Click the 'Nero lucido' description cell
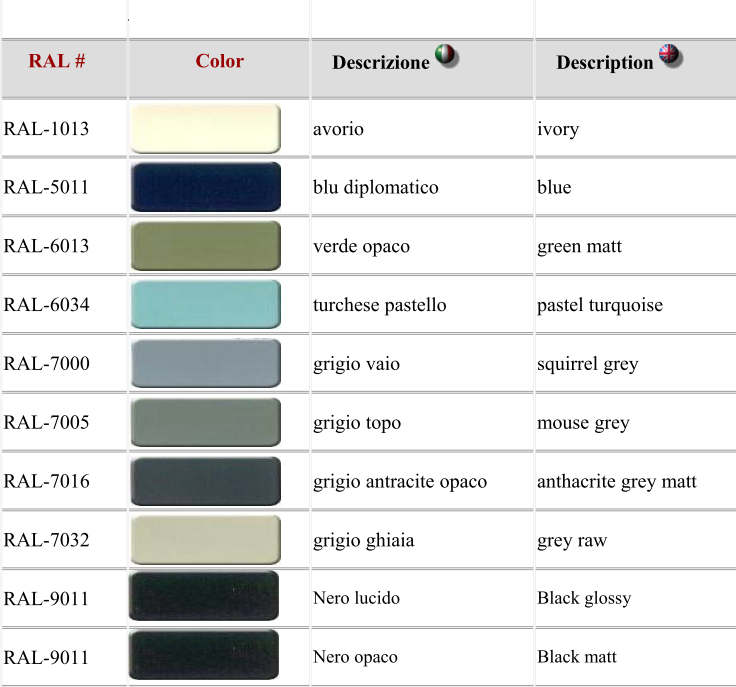This screenshot has width=736, height=687. click(x=356, y=598)
